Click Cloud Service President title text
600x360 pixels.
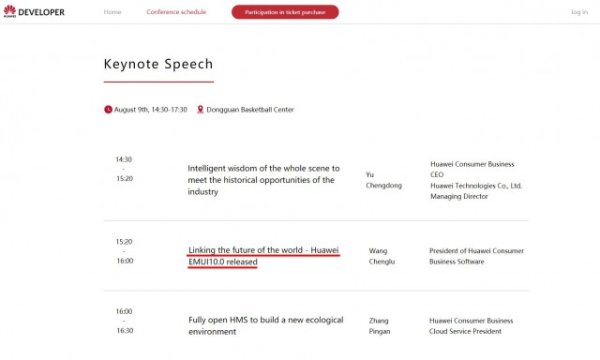[465, 331]
